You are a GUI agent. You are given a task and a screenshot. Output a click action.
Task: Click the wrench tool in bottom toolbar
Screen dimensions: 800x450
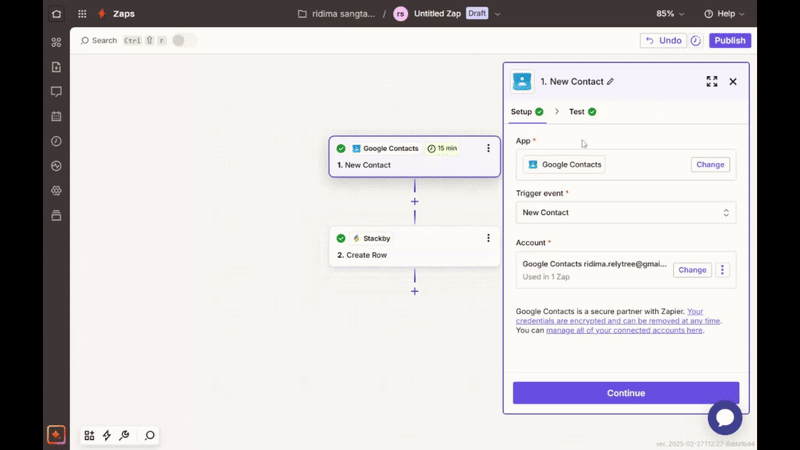click(x=124, y=435)
